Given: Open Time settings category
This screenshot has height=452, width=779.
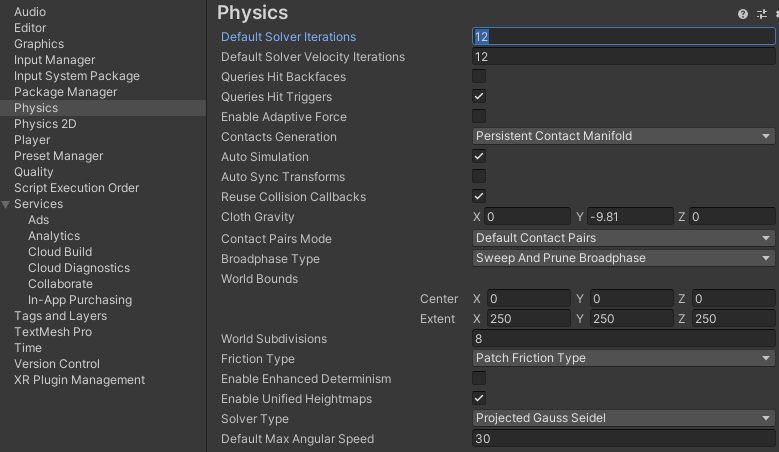Looking at the screenshot, I should (x=28, y=348).
